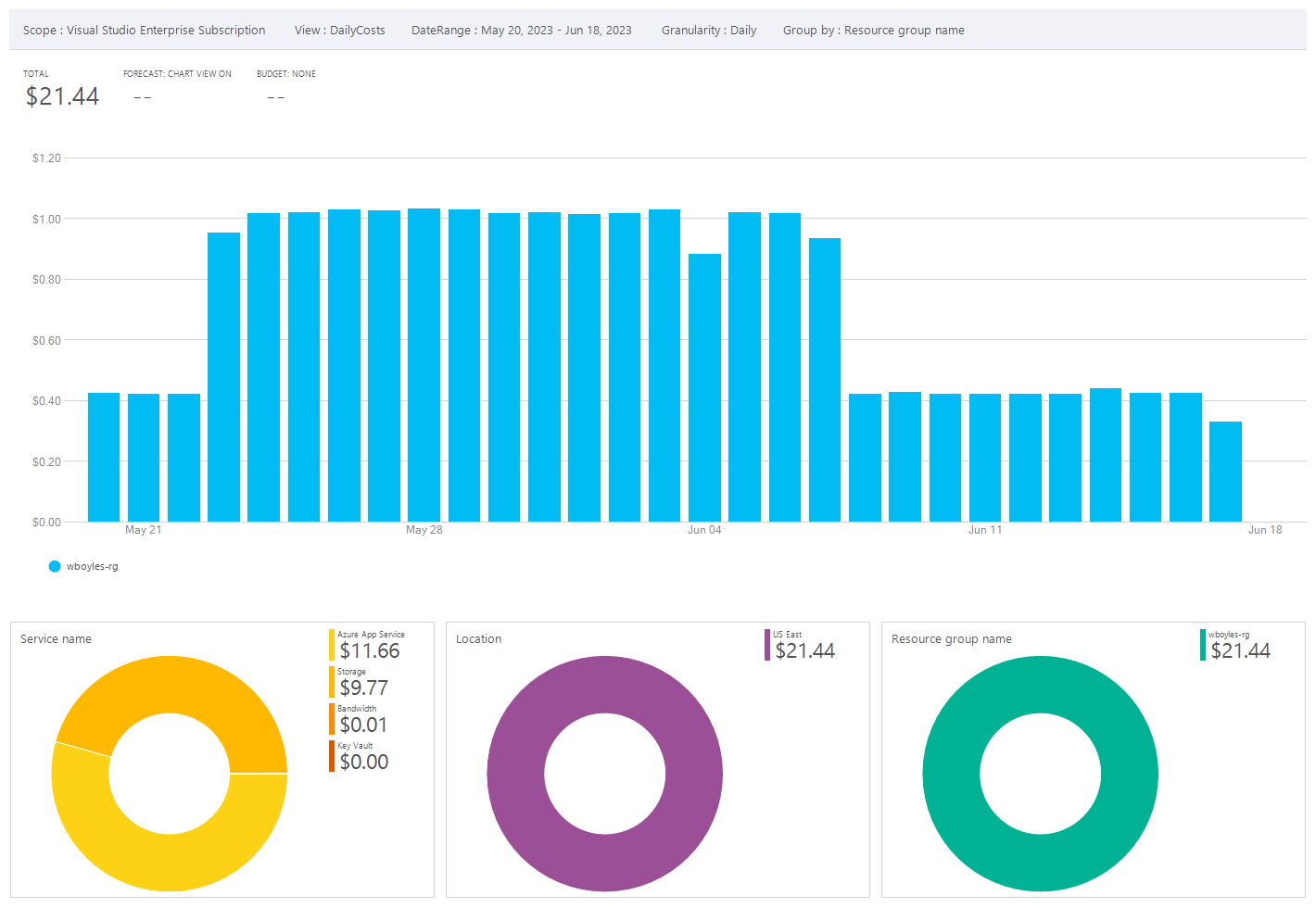This screenshot has height=908, width=1316.
Task: Click the May 28 axis label
Action: [x=424, y=530]
